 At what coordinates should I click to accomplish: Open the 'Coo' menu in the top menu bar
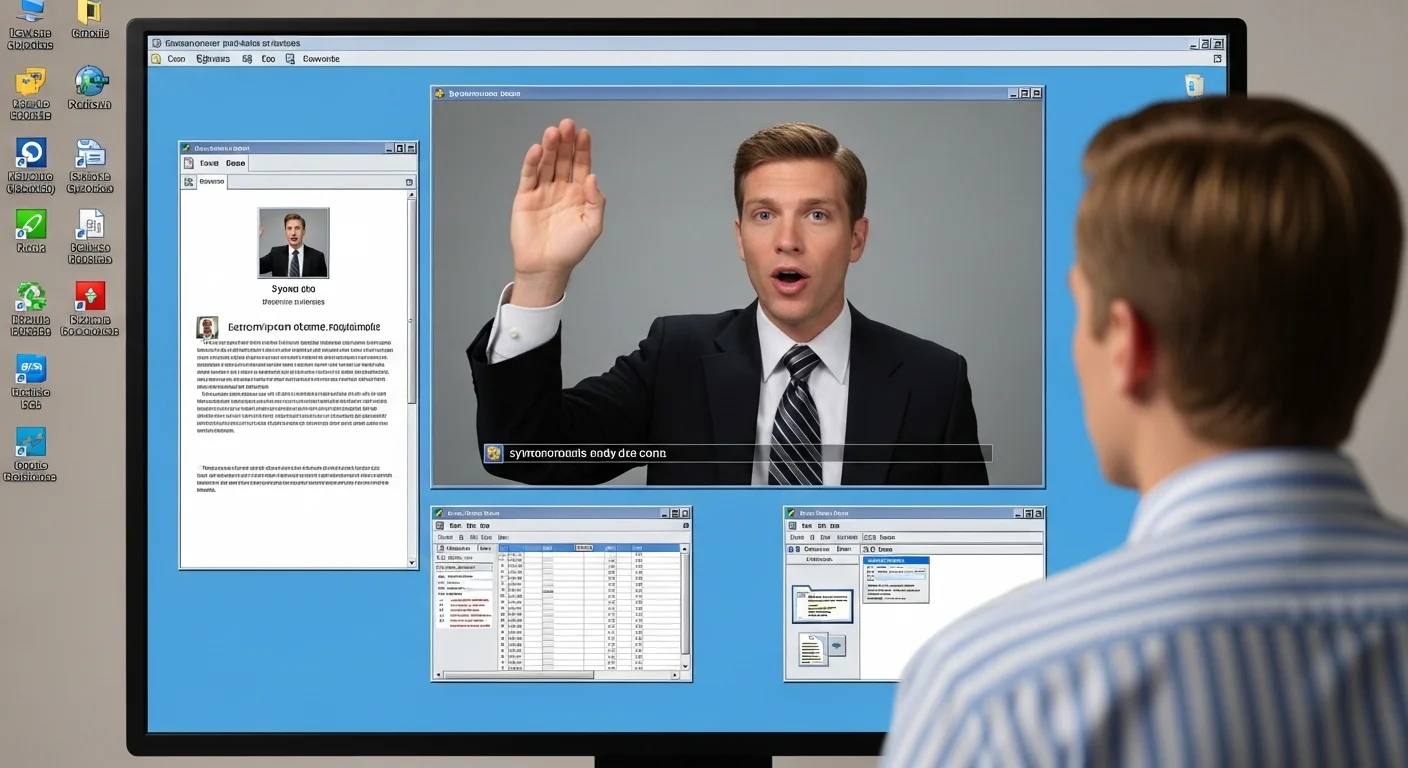pyautogui.click(x=176, y=59)
